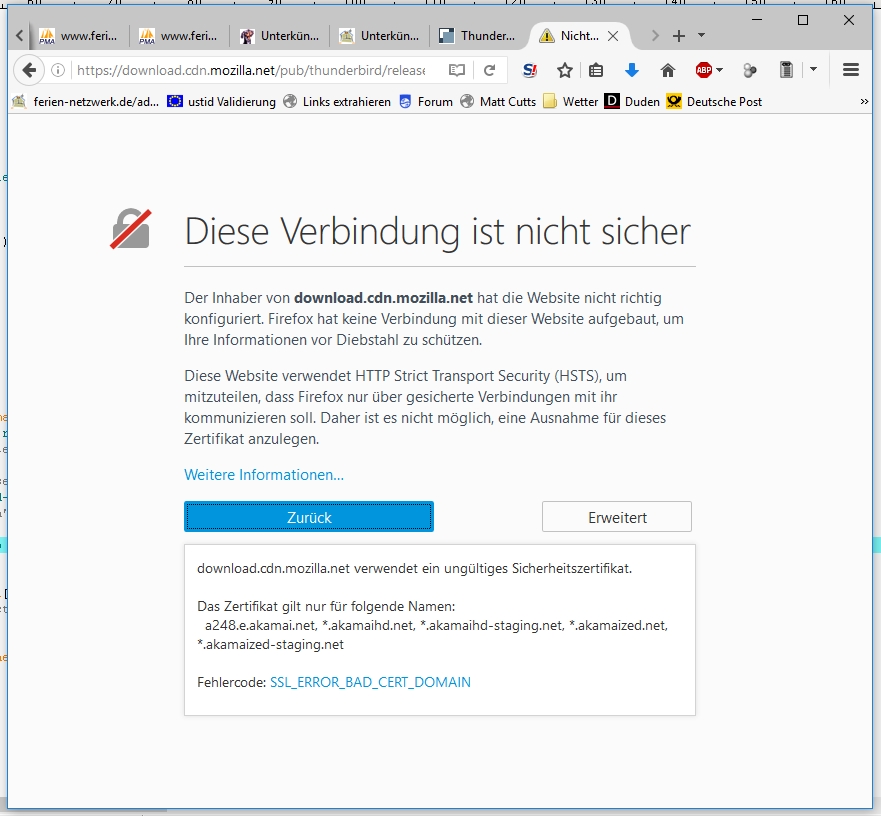This screenshot has width=881, height=816.
Task: Open site info icon in URL bar
Action: 57,70
